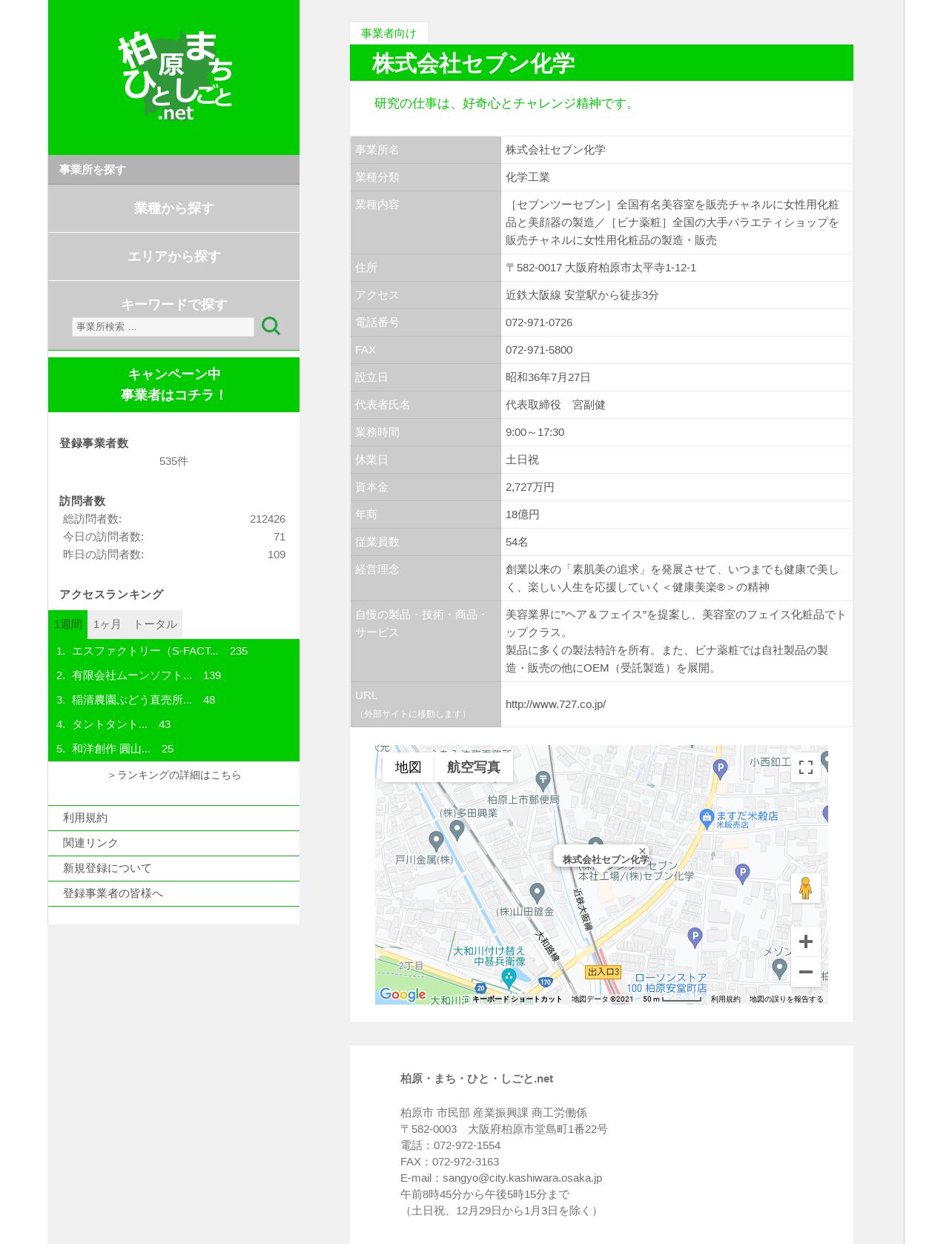
Task: Click the 54名 employee count value
Action: 517,542
